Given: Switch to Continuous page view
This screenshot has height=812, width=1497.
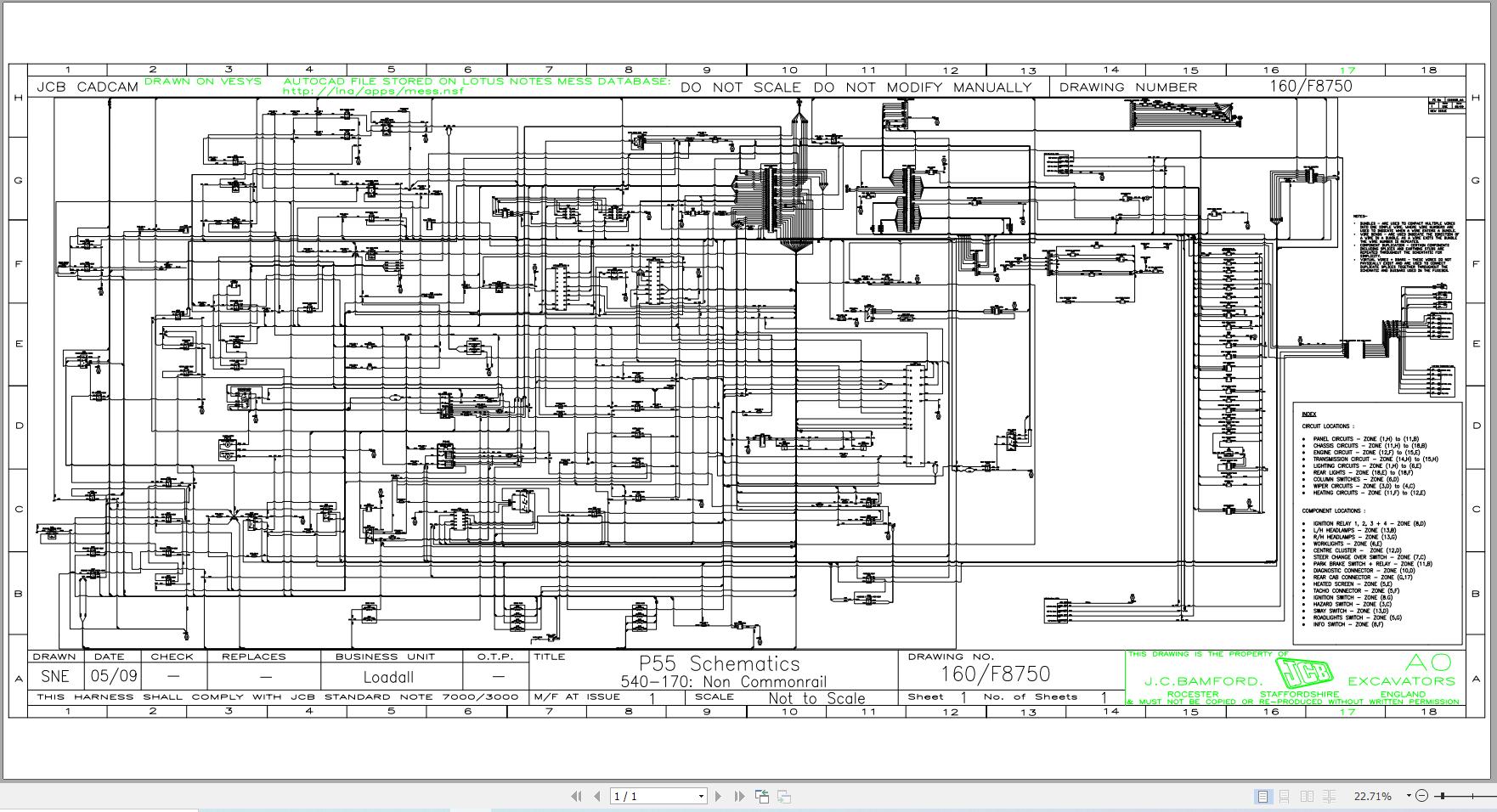Looking at the screenshot, I should [1285, 796].
